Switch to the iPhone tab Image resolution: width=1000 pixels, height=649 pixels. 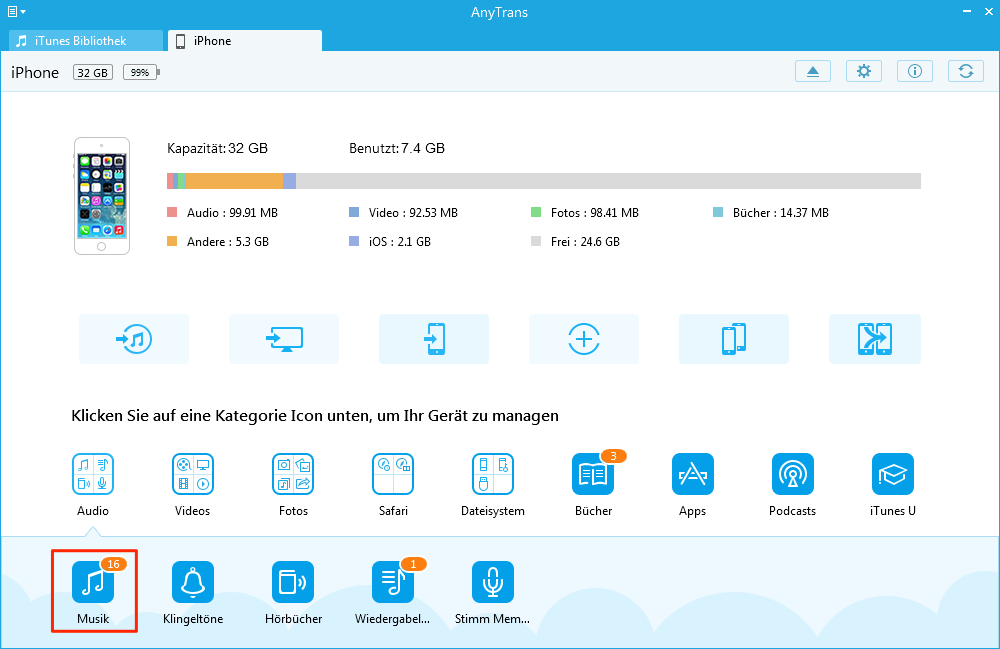click(245, 41)
